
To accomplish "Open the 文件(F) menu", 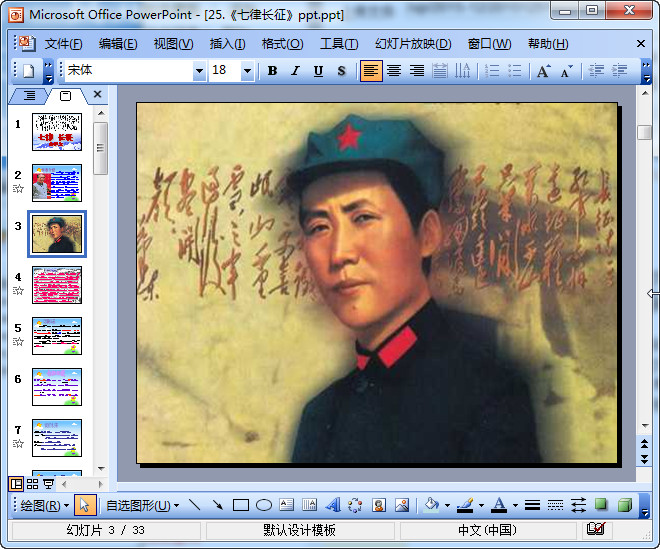I will point(63,44).
